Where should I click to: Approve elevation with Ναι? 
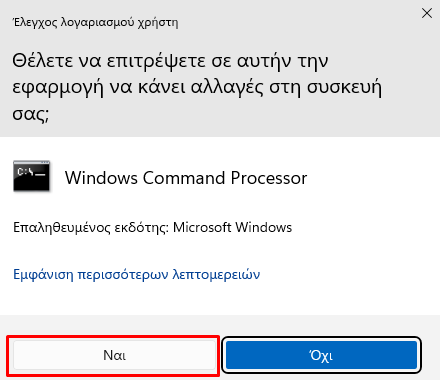114,355
